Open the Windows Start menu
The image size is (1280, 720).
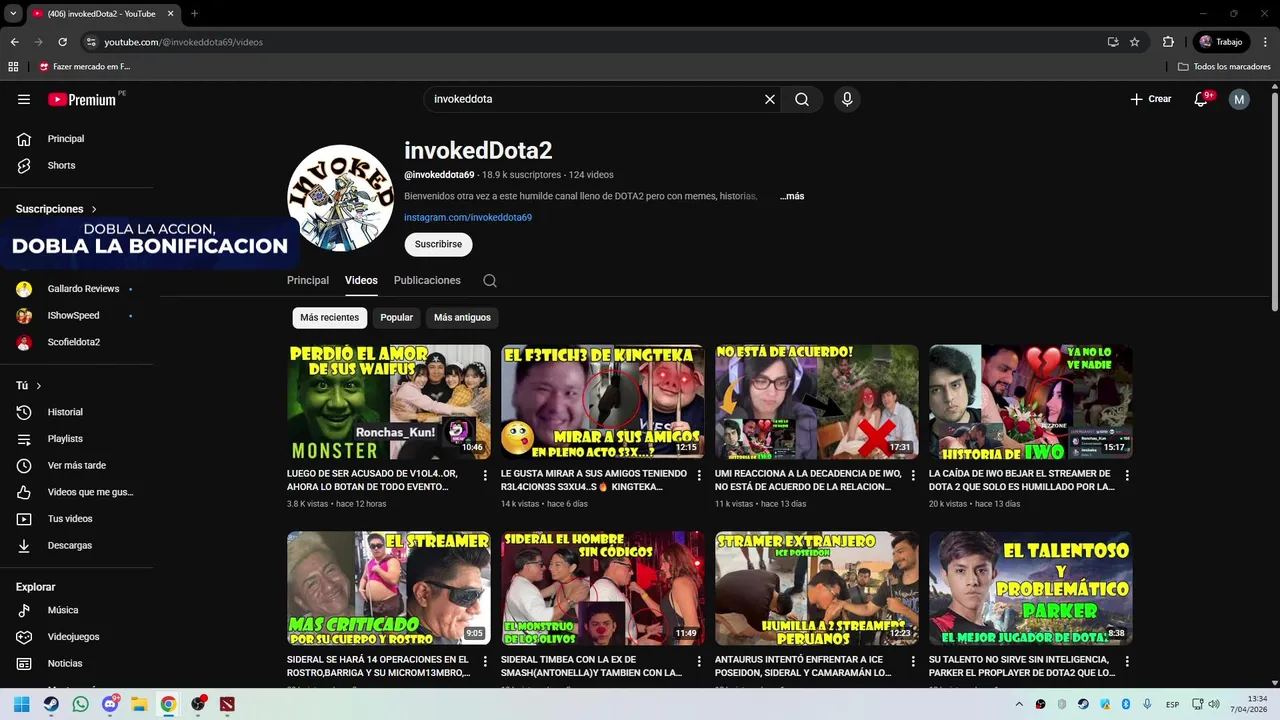pyautogui.click(x=21, y=704)
